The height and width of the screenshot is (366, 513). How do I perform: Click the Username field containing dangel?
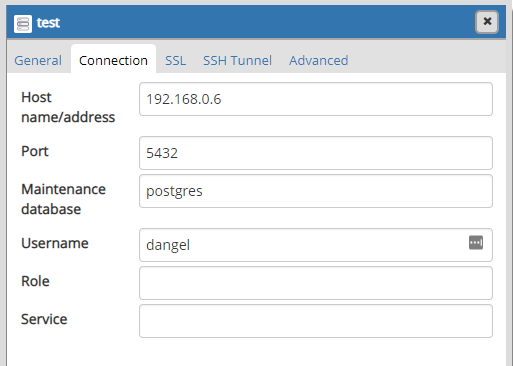(316, 245)
